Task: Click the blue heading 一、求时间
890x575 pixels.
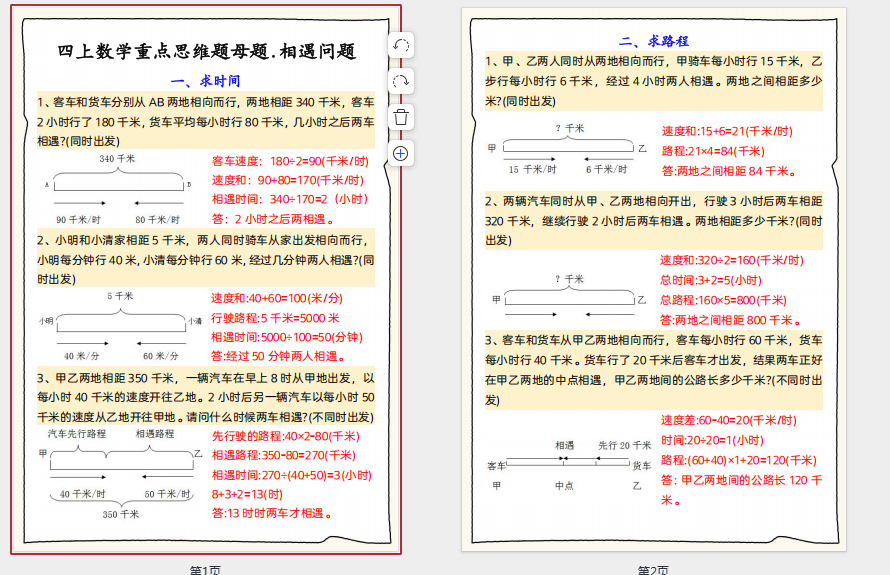Action: tap(206, 80)
